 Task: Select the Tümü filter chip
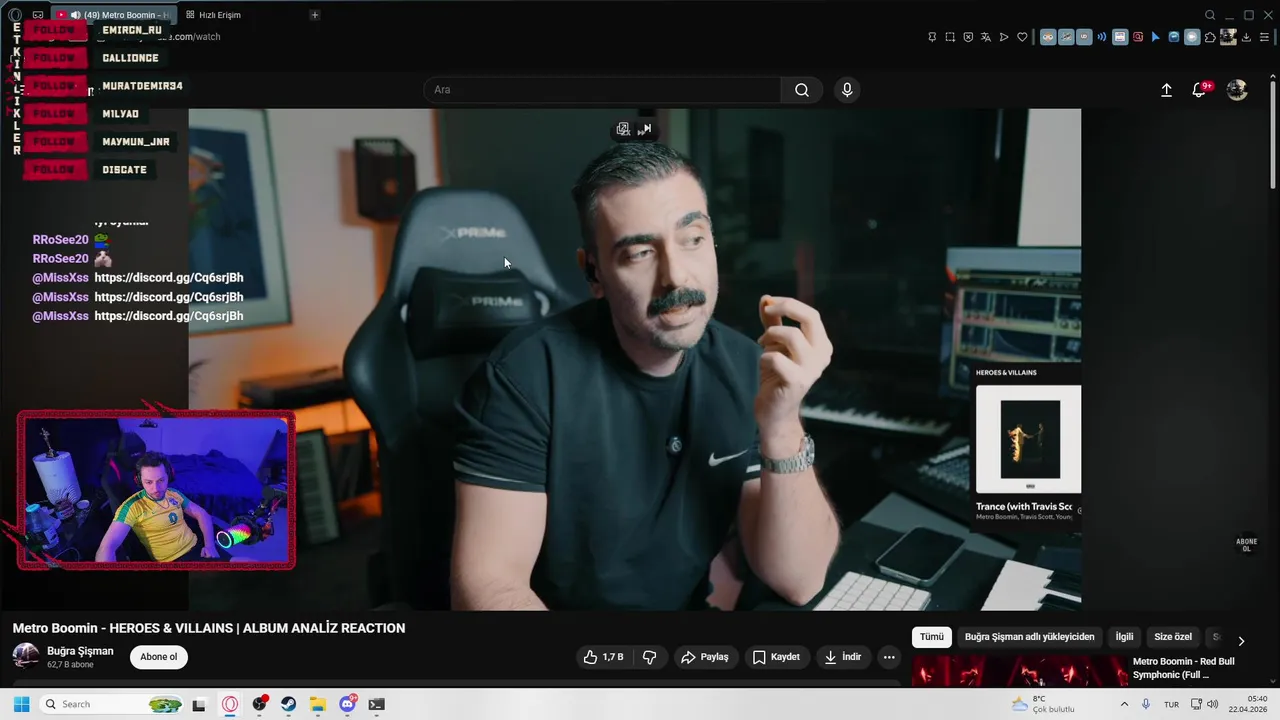click(932, 637)
